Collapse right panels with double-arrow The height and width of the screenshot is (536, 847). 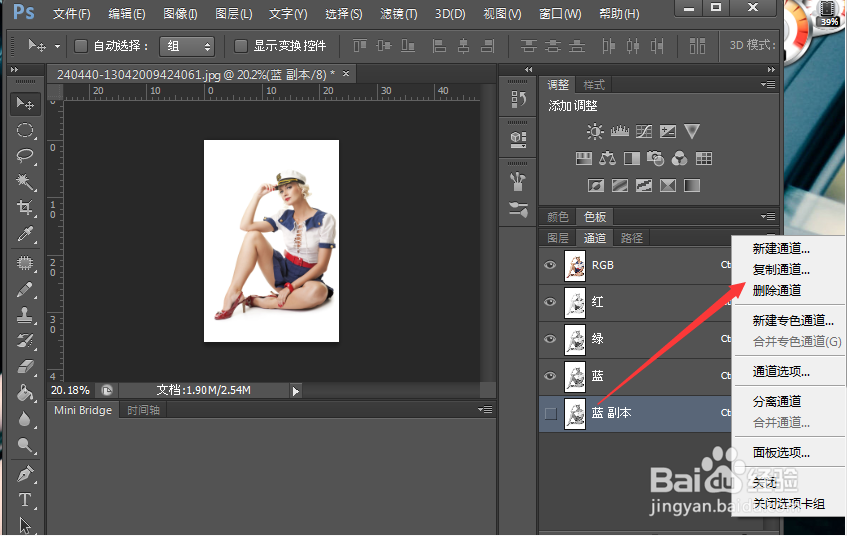pos(771,70)
